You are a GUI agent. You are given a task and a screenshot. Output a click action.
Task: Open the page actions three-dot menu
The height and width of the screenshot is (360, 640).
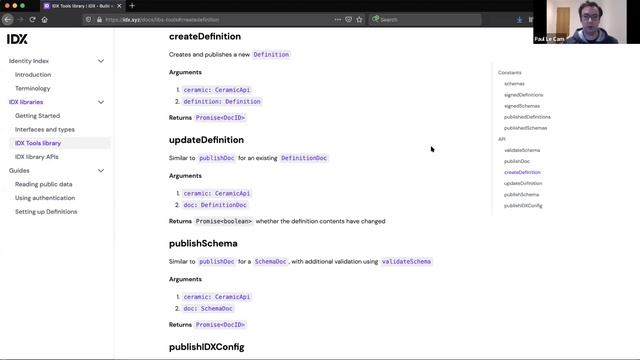click(338, 20)
